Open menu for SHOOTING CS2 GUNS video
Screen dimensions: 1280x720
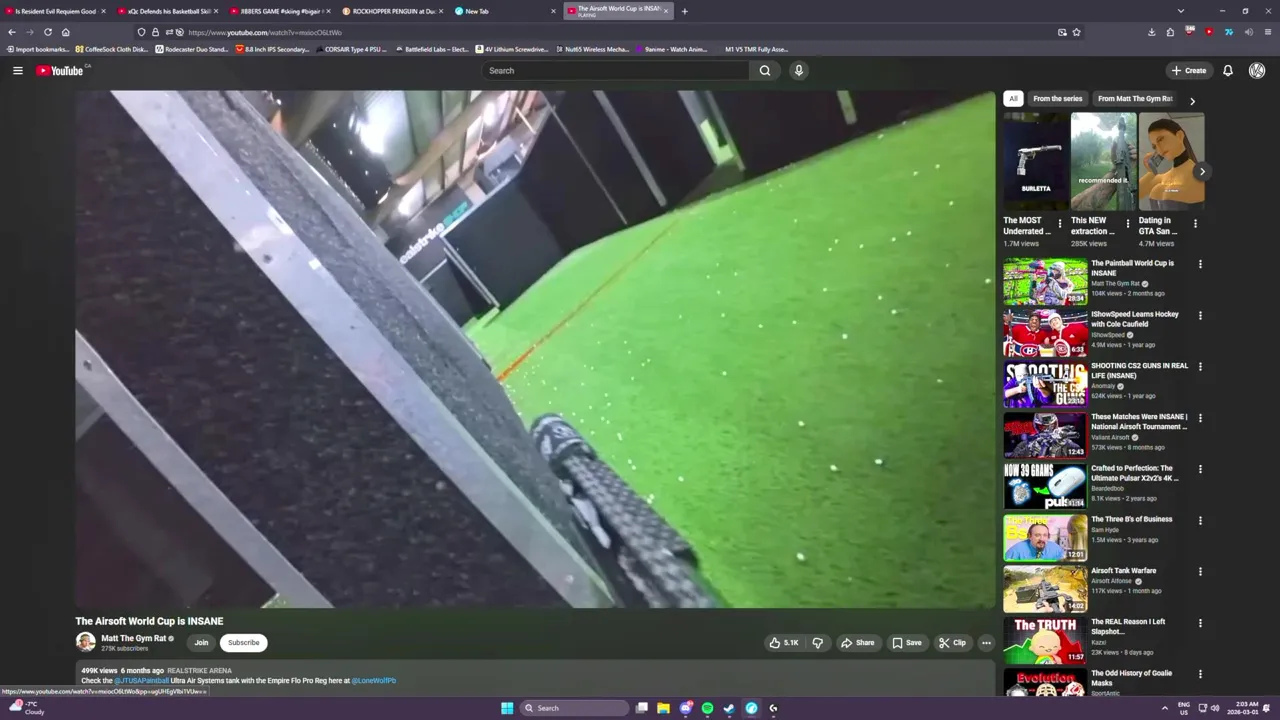pos(1200,367)
